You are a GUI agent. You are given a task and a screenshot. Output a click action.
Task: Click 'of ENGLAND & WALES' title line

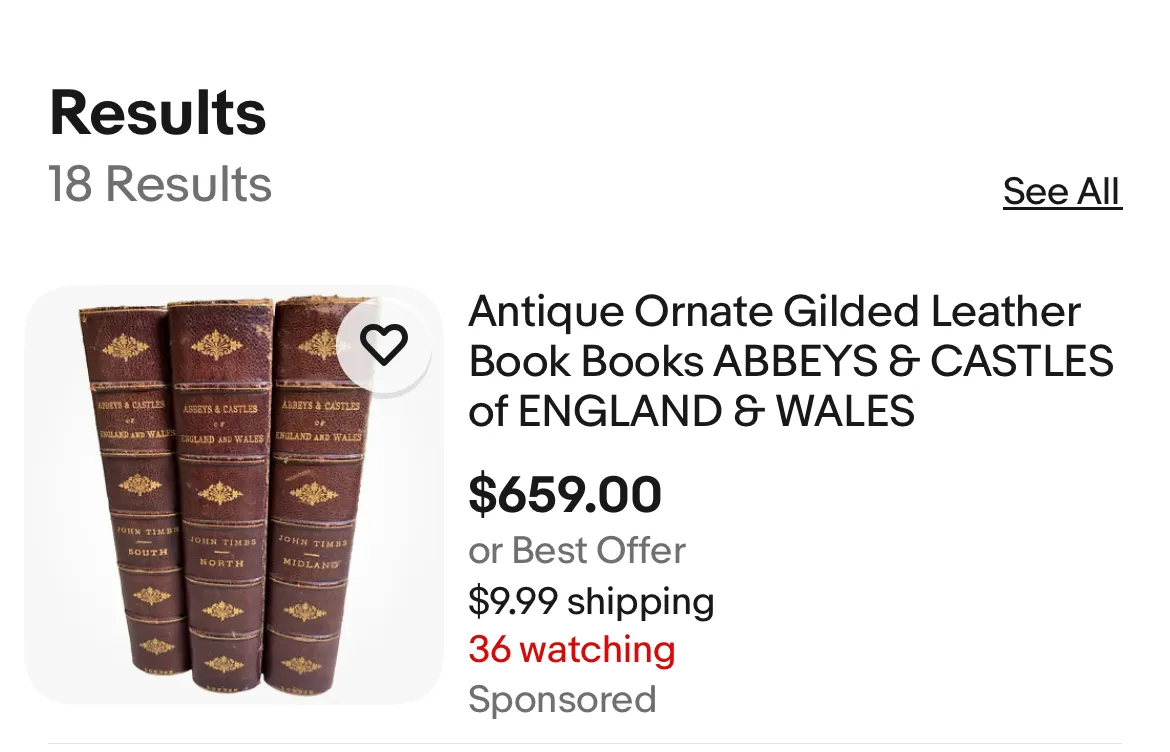(691, 411)
